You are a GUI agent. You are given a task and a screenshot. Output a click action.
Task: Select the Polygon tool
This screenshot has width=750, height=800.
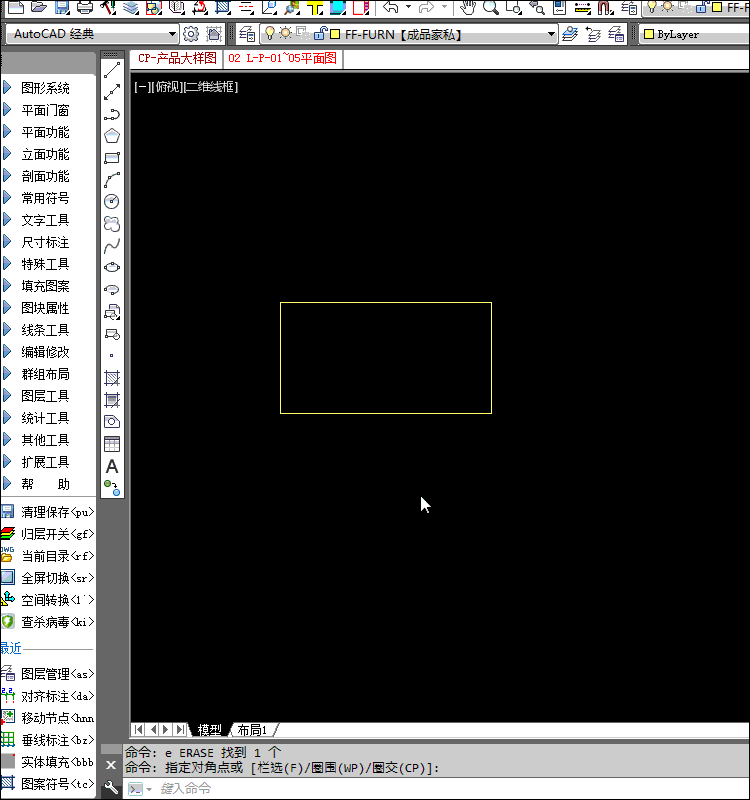coord(112,136)
